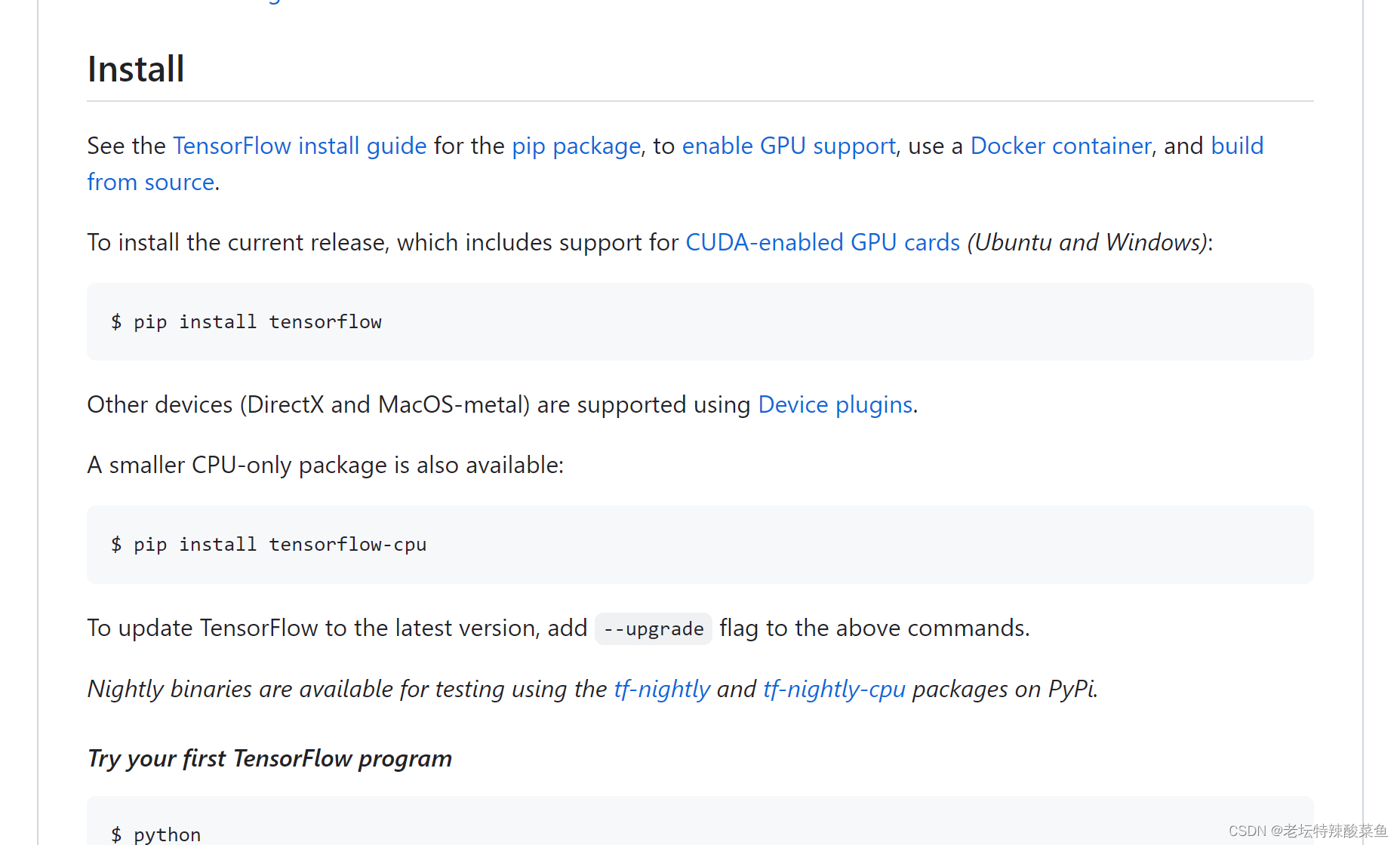Click the python command code block
The image size is (1400, 845).
coord(700,821)
